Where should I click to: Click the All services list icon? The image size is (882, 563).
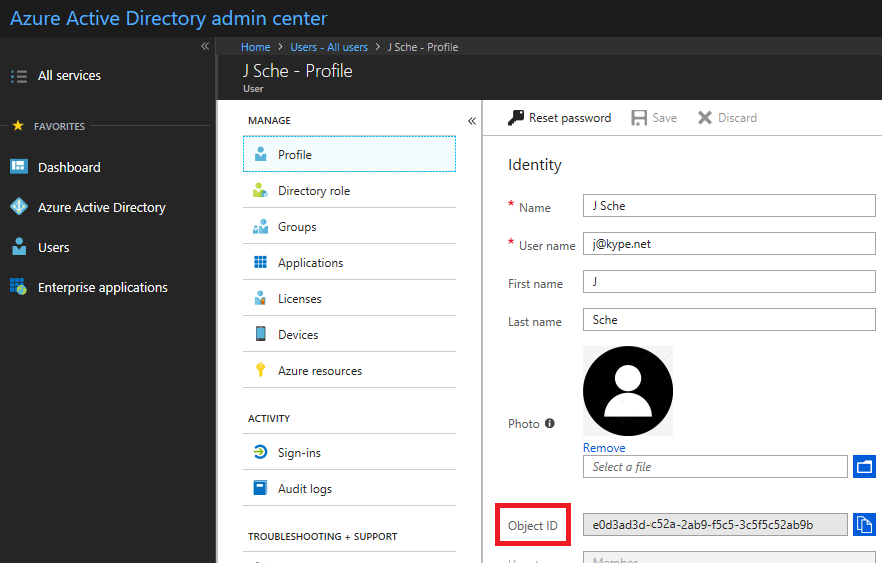[19, 76]
